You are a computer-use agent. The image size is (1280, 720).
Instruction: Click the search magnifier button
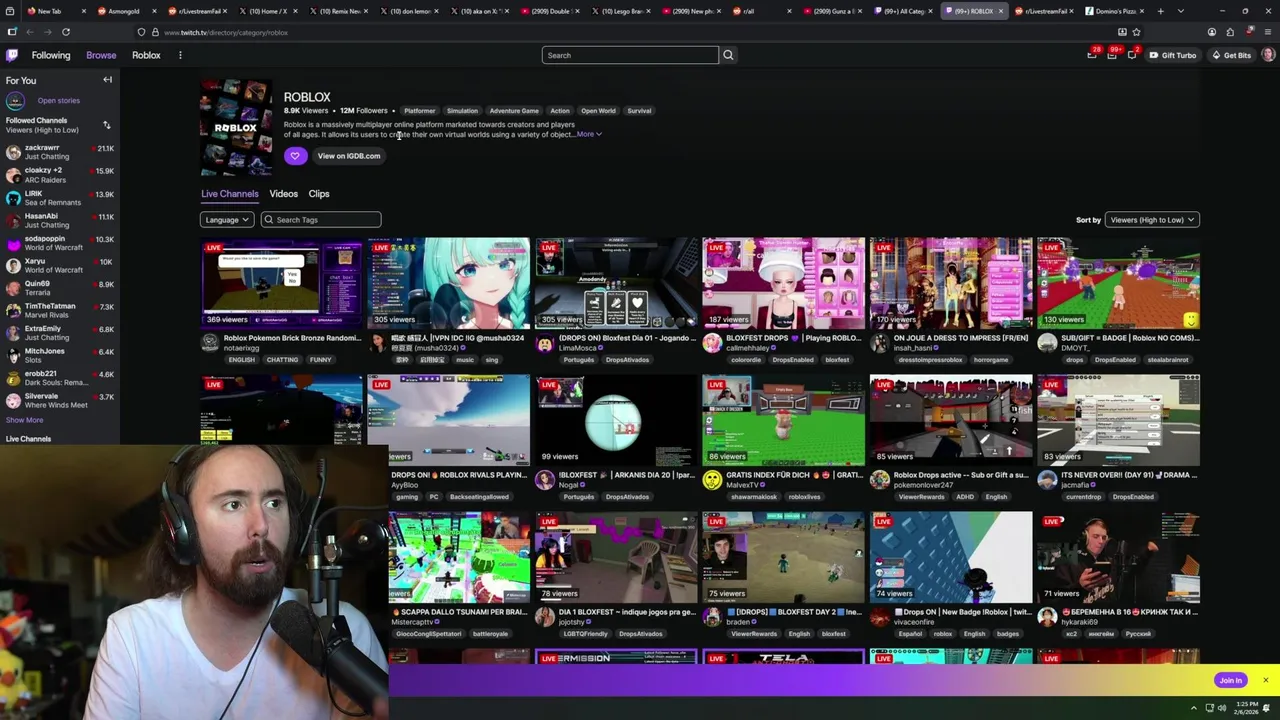click(728, 55)
